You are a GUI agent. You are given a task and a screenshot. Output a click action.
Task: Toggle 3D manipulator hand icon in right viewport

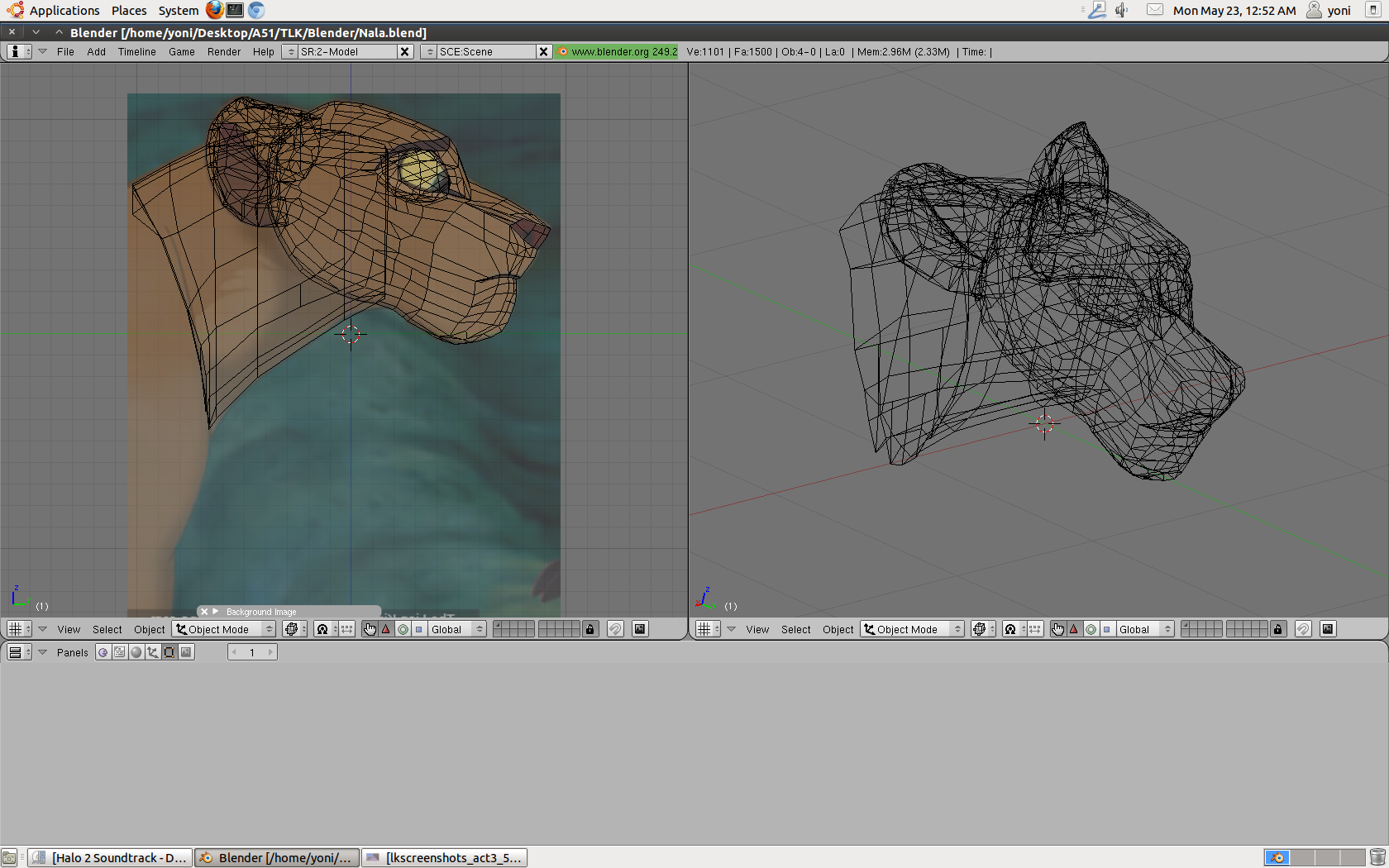1057,629
